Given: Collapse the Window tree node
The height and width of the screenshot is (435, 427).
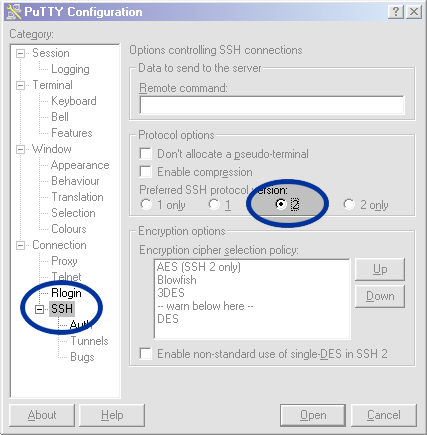Looking at the screenshot, I should coord(20,149).
